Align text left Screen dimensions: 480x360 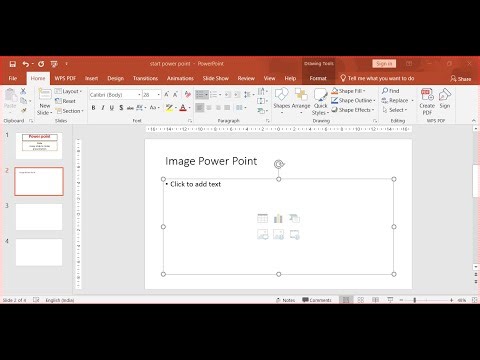pos(199,108)
